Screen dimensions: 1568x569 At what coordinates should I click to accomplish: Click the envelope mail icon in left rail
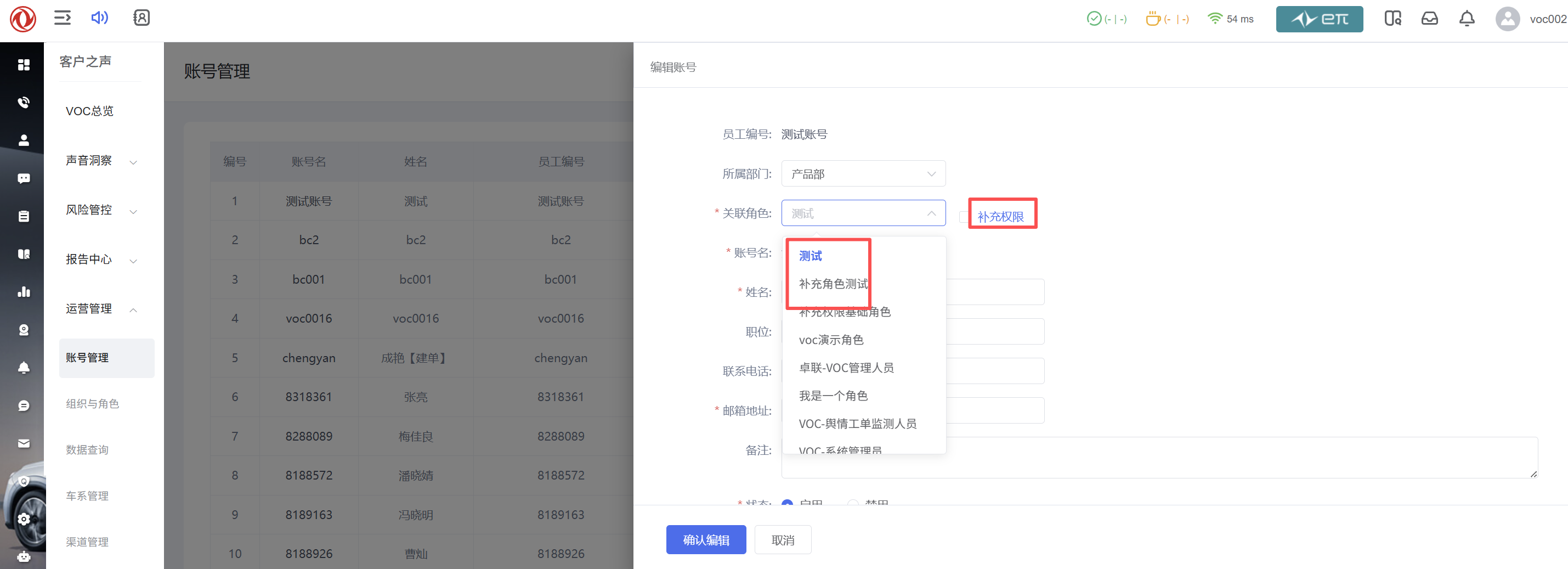[24, 443]
